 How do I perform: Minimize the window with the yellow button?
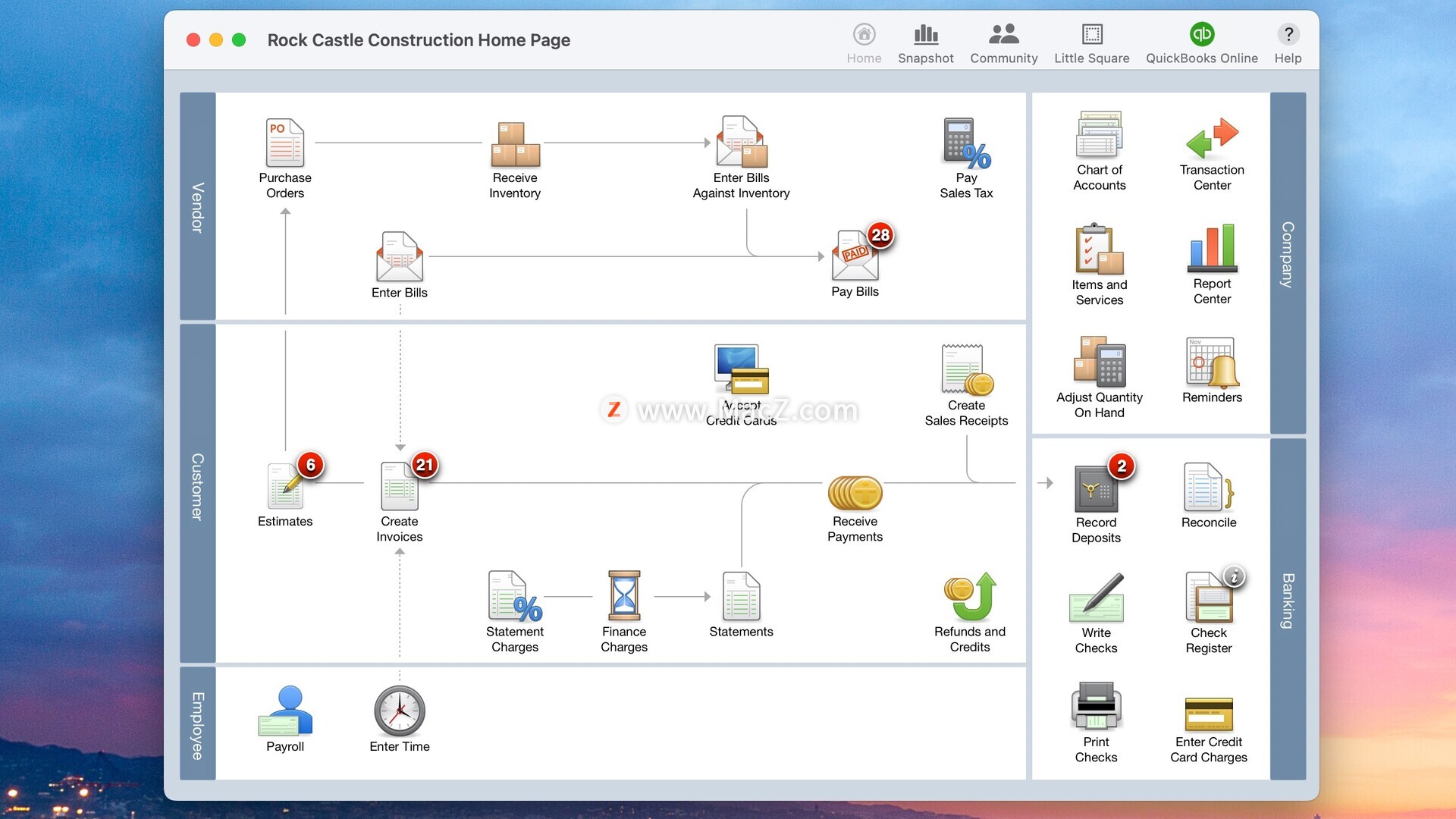coord(216,40)
